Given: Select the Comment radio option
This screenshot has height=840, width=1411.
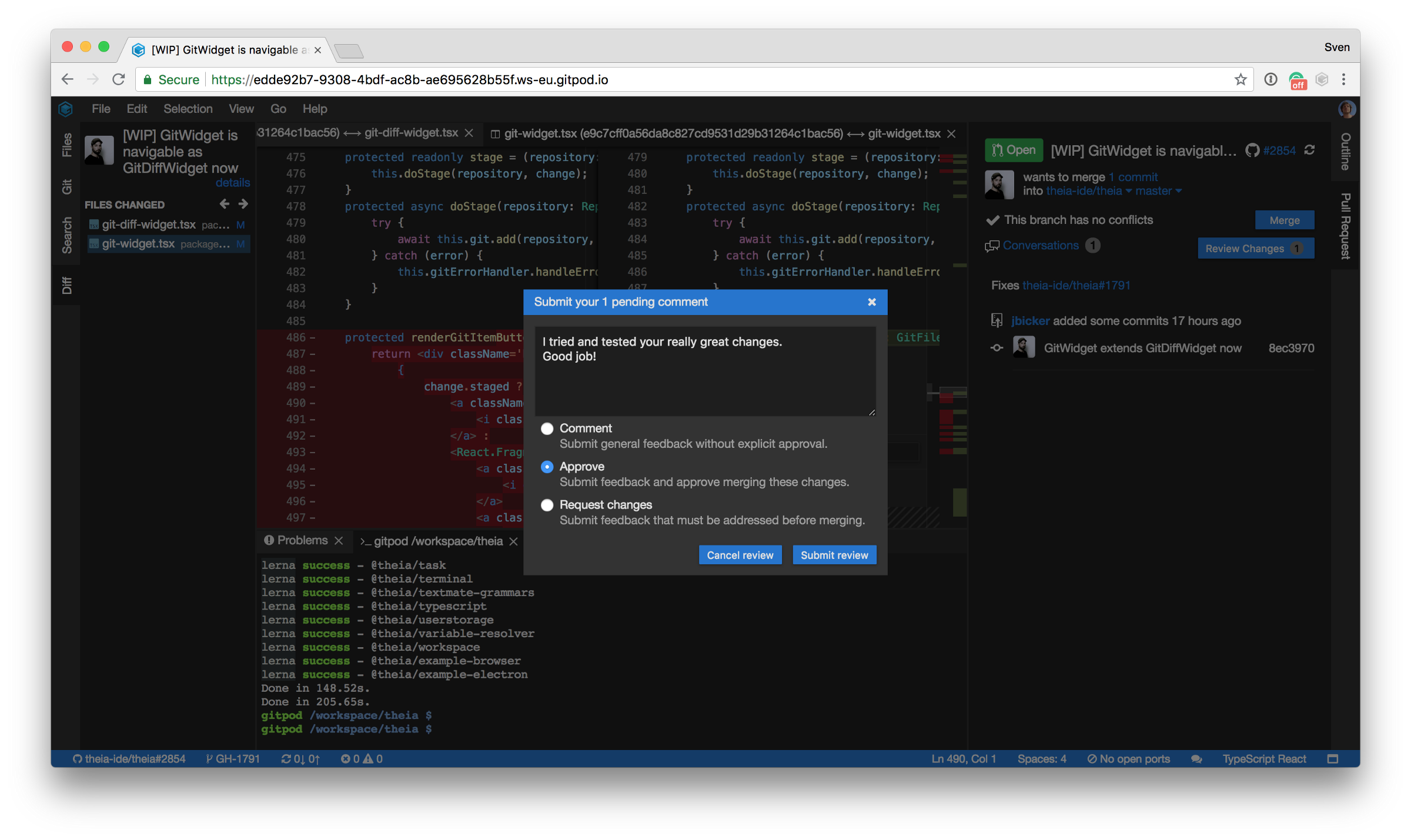Looking at the screenshot, I should pyautogui.click(x=547, y=429).
